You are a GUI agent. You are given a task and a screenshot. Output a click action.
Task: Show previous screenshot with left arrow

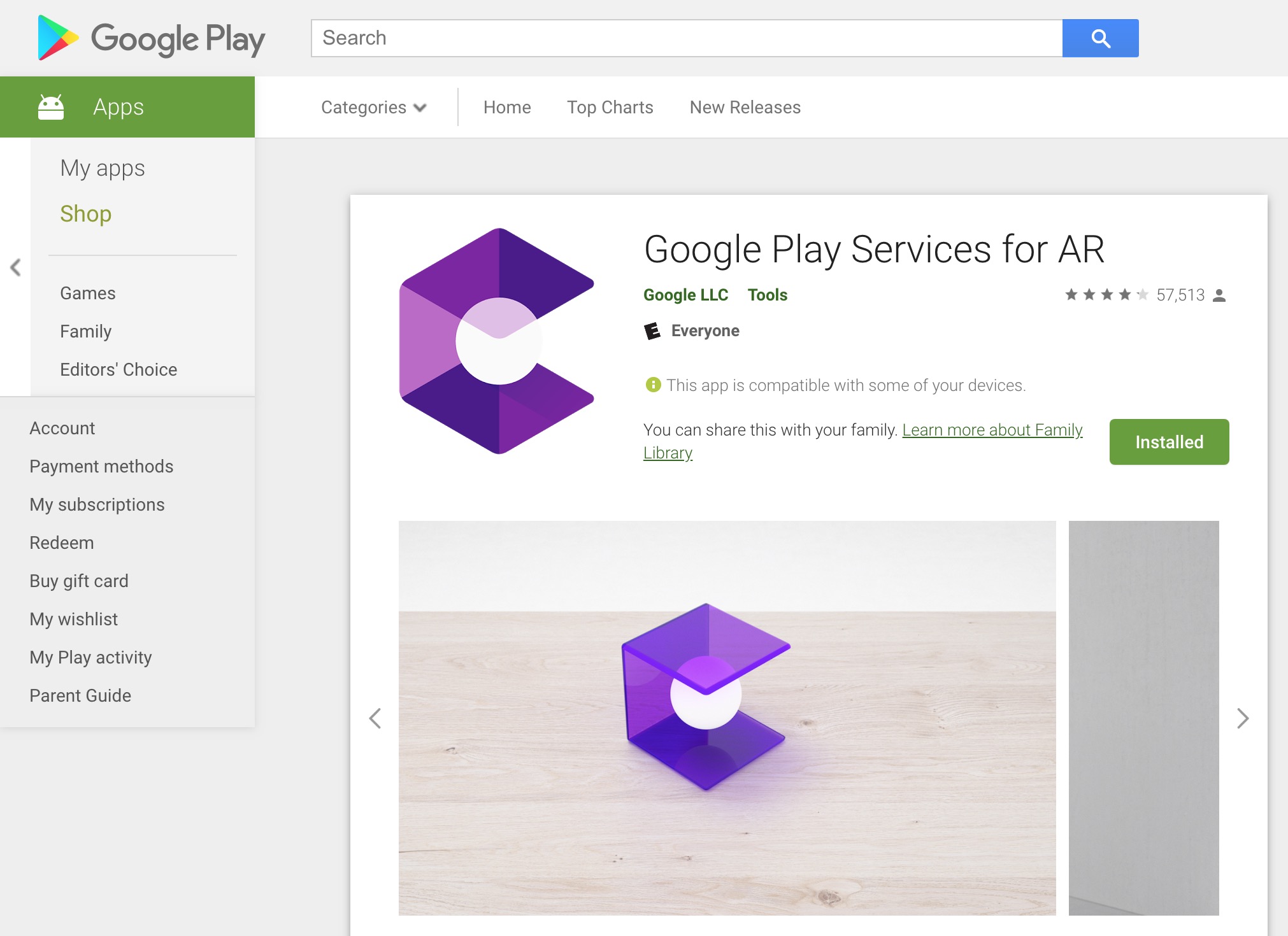375,718
